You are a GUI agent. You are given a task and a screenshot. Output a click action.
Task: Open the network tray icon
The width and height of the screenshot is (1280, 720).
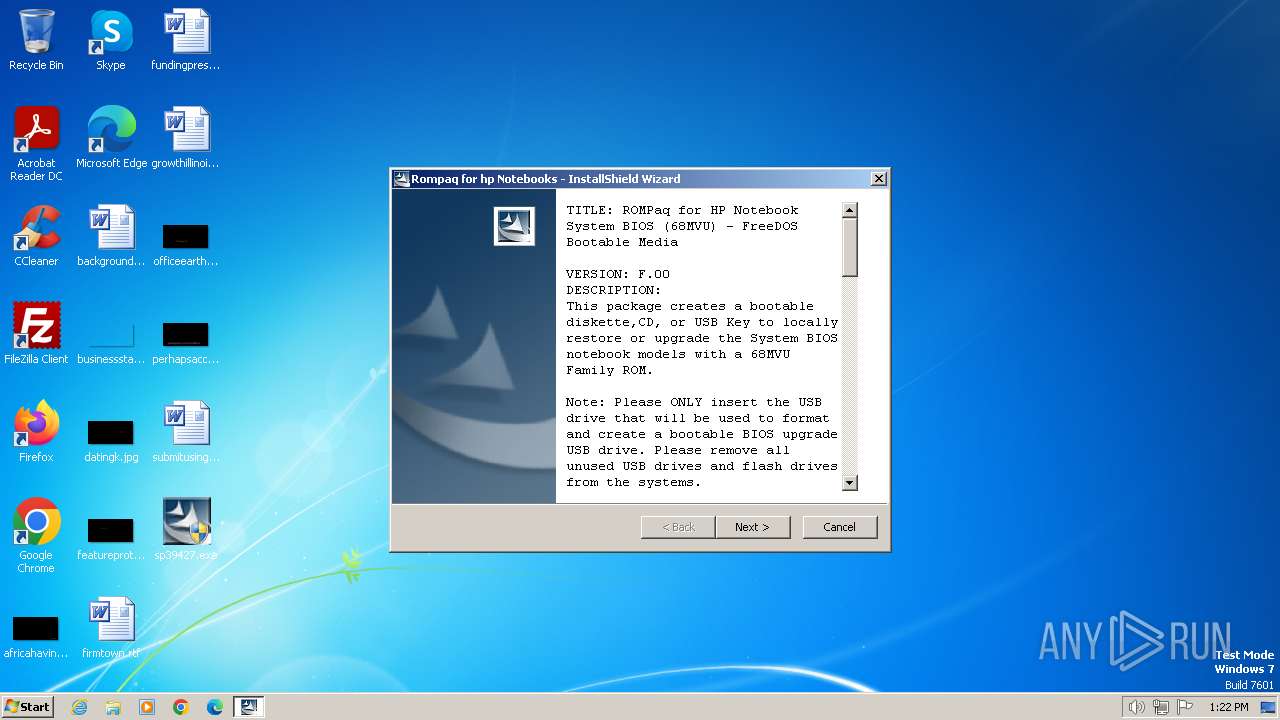click(x=1161, y=707)
